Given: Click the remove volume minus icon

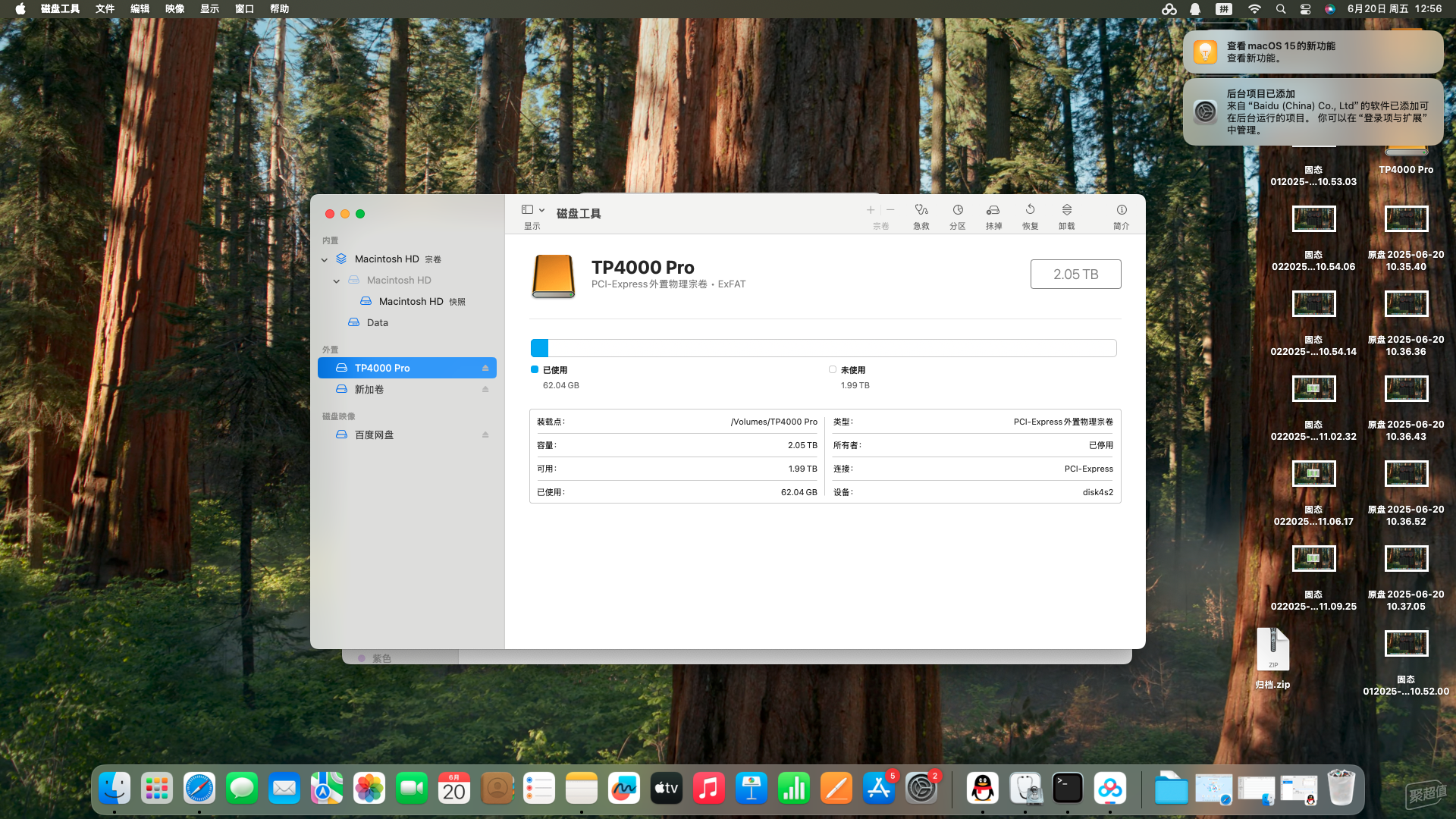Looking at the screenshot, I should (890, 210).
